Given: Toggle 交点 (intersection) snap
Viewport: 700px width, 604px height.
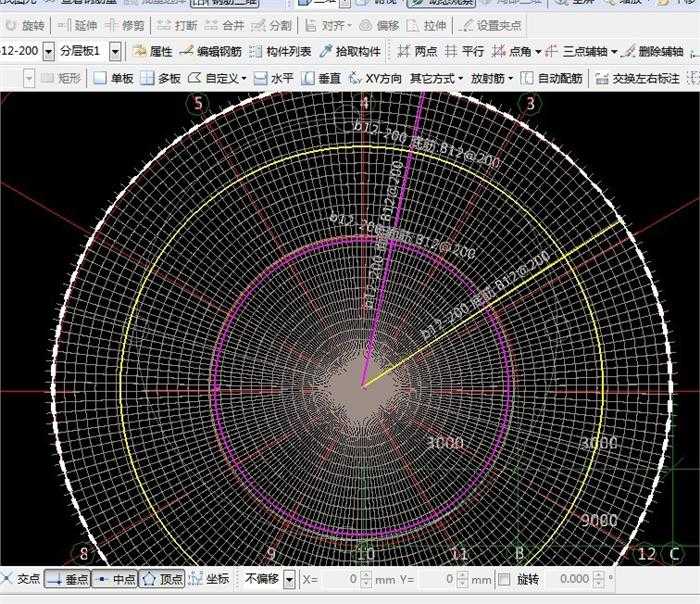Looking at the screenshot, I should 20,579.
